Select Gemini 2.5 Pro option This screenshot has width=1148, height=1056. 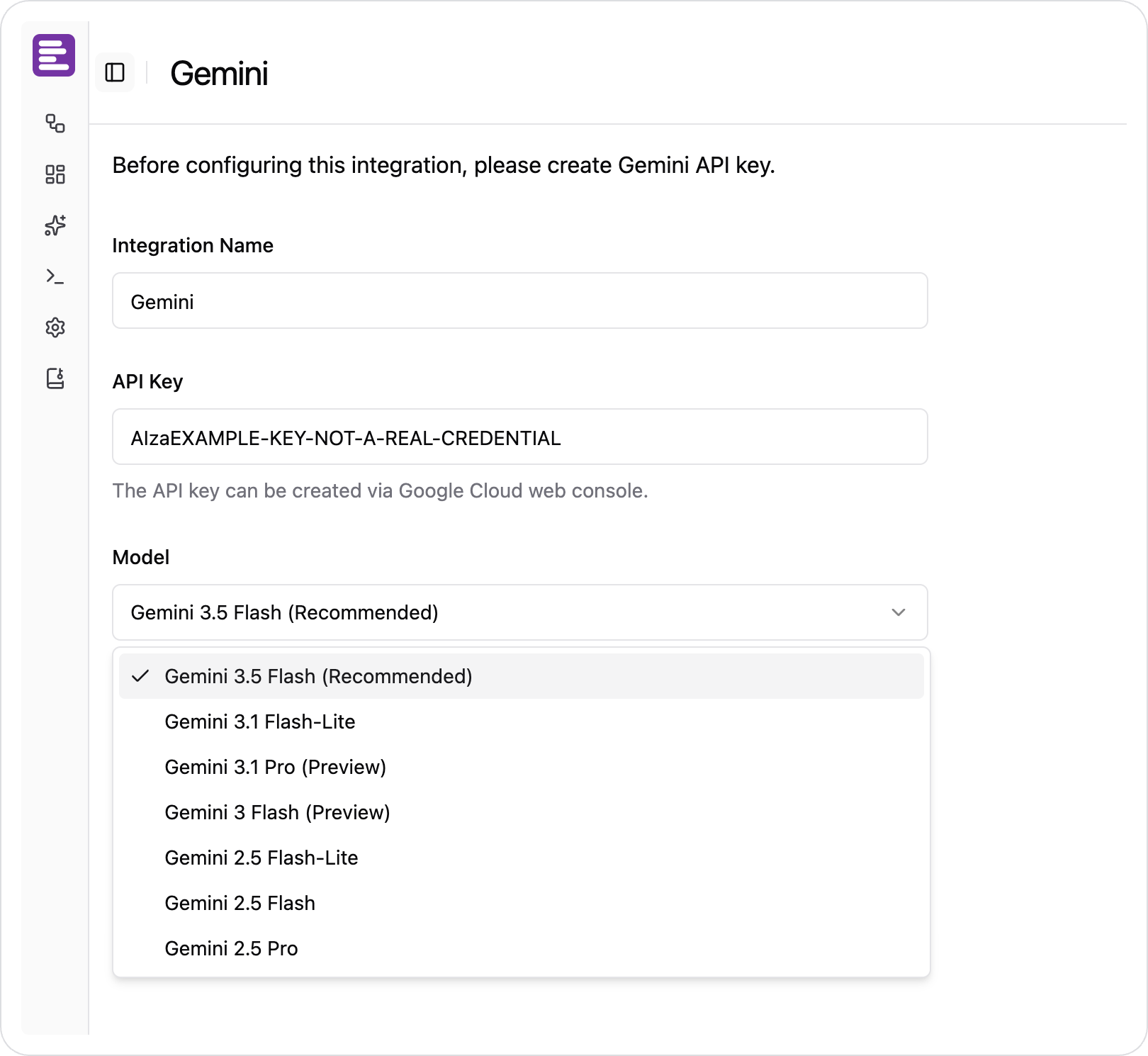click(522, 948)
